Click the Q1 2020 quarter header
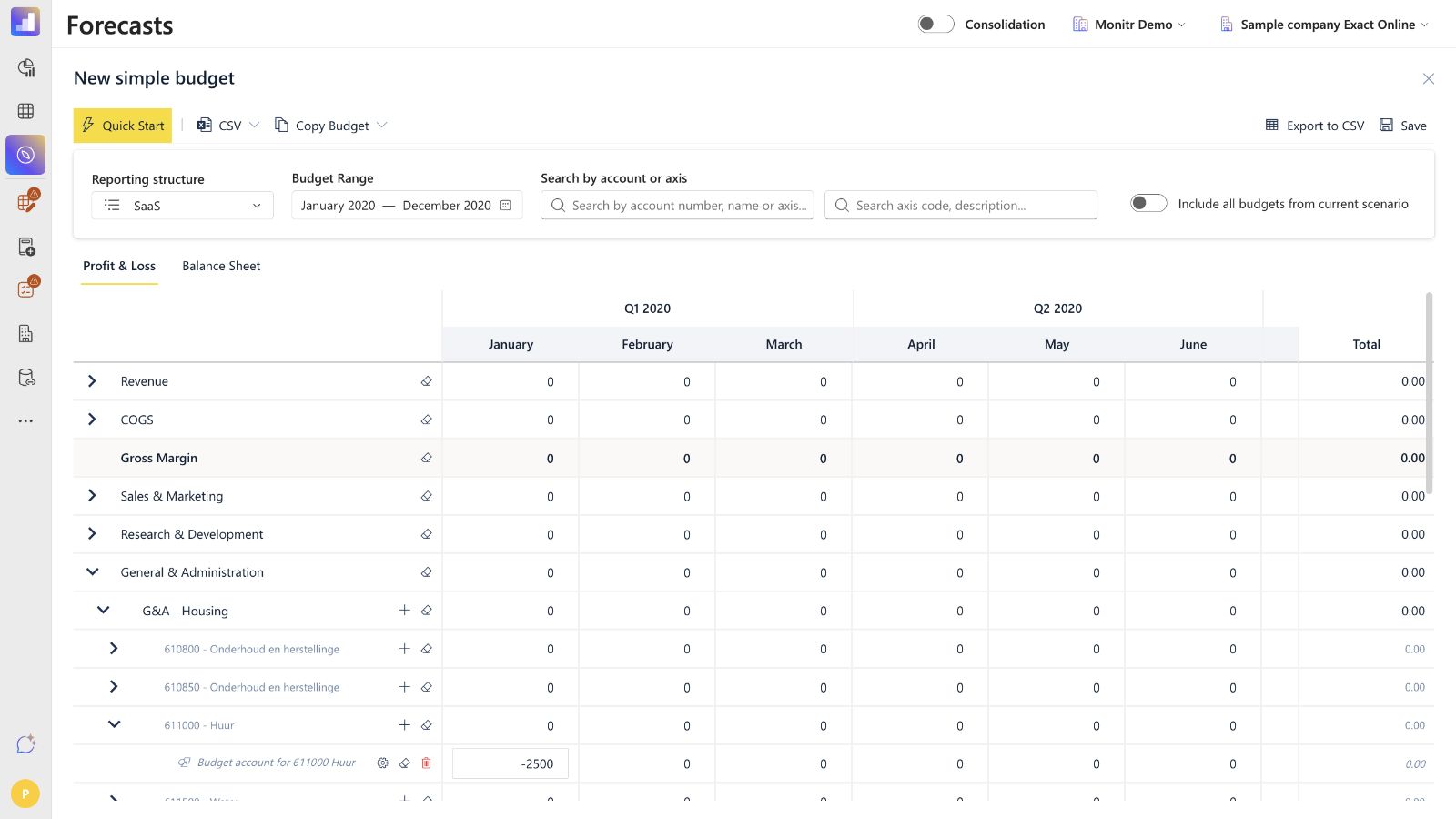The image size is (1456, 819). 647,308
